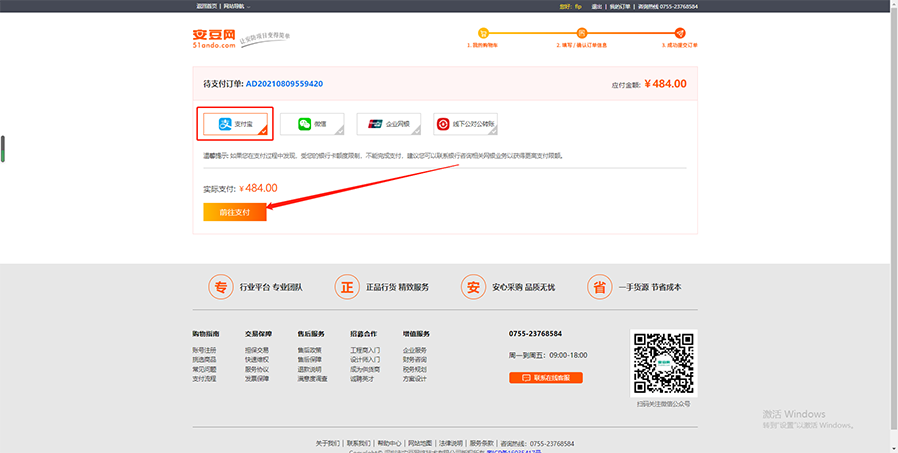This screenshot has height=453, width=898.
Task: Click the confirm order info step icon
Action: tap(582, 33)
